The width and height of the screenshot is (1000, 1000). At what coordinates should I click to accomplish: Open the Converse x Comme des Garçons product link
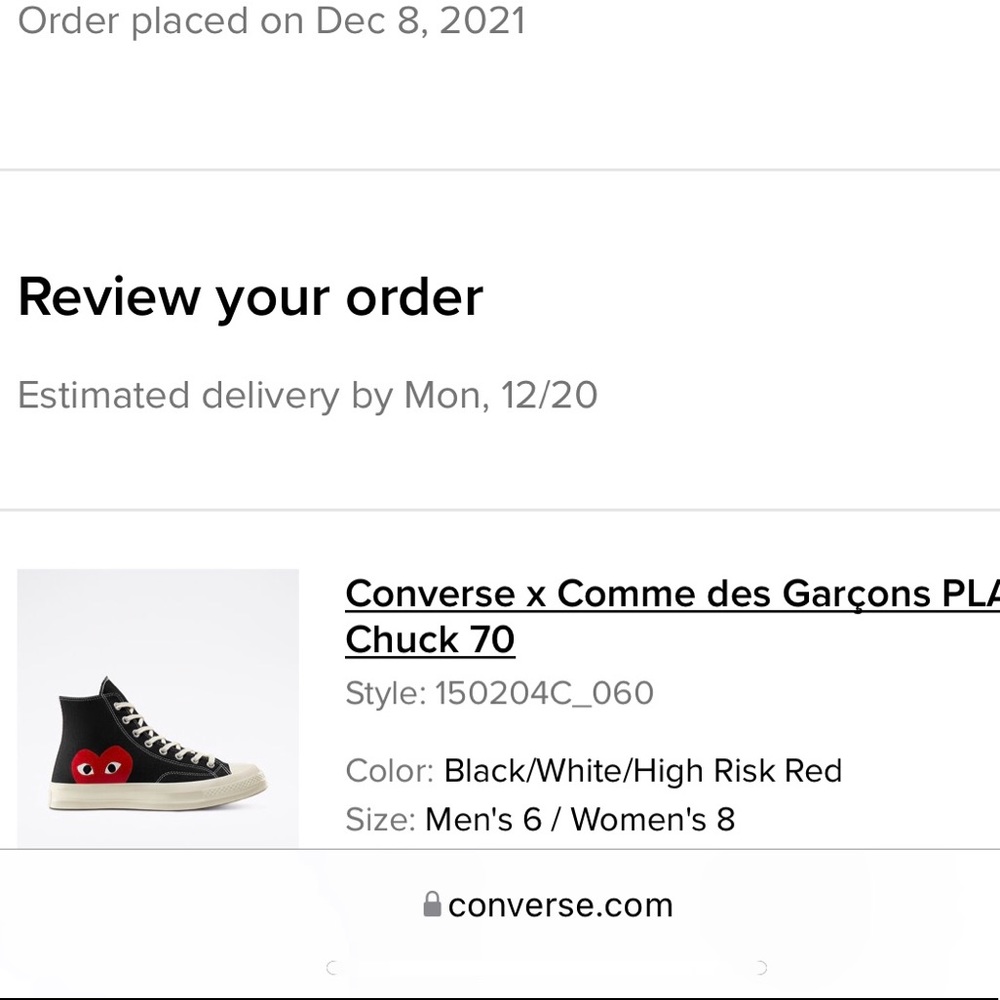coord(670,593)
